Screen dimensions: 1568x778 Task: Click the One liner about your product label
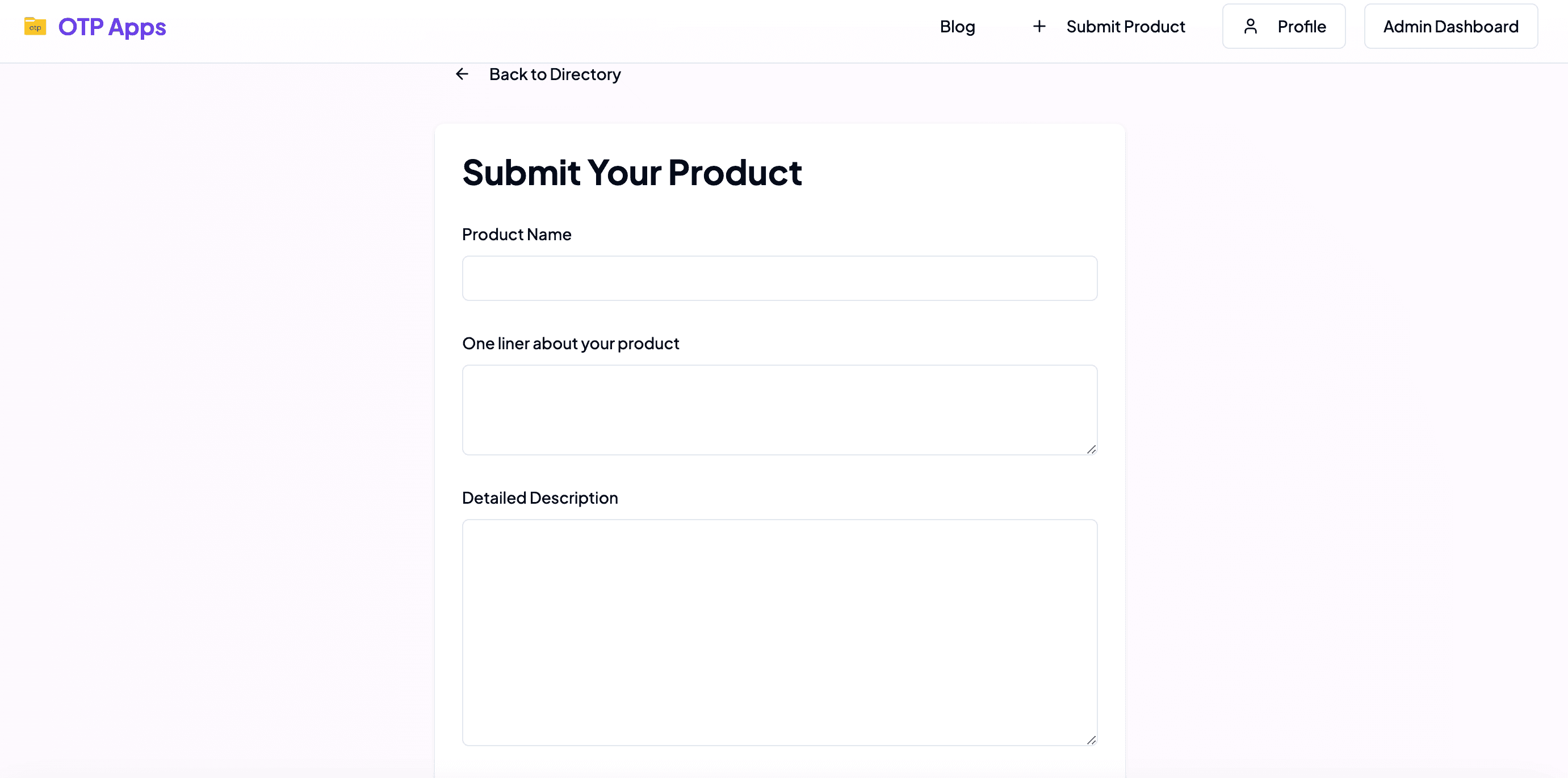pyautogui.click(x=571, y=344)
